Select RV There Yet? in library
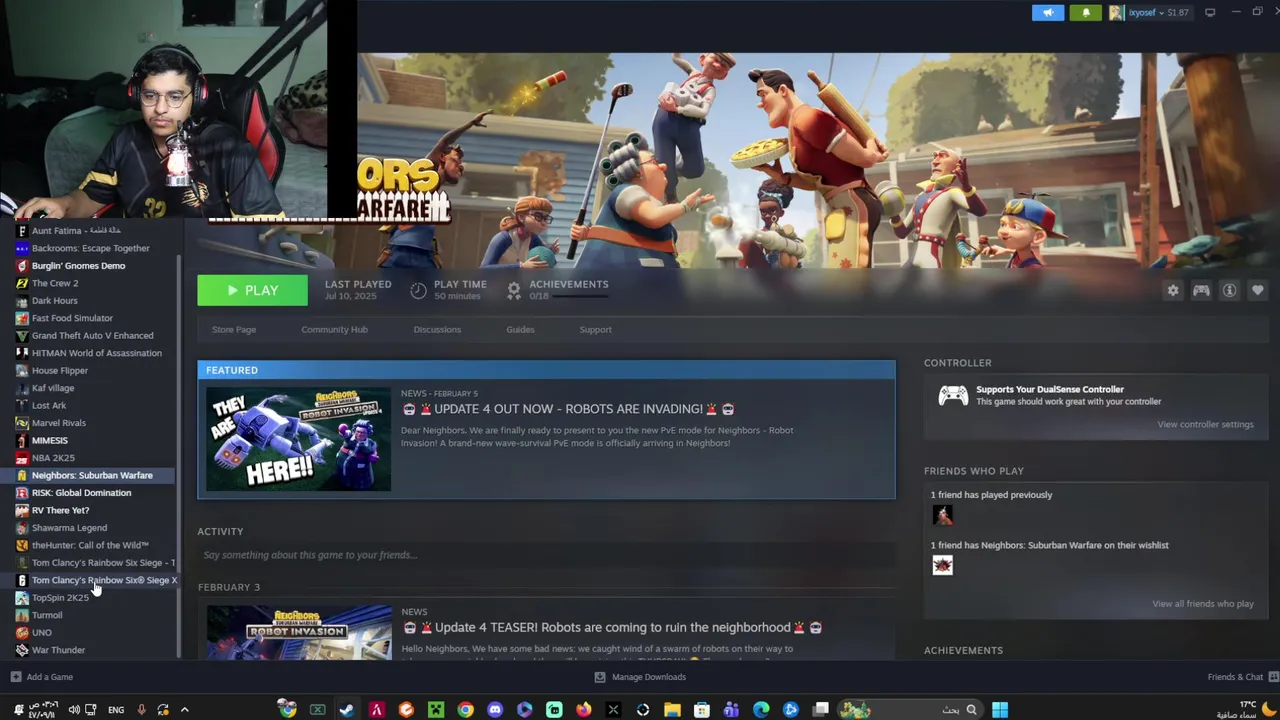This screenshot has width=1280, height=720. click(60, 510)
